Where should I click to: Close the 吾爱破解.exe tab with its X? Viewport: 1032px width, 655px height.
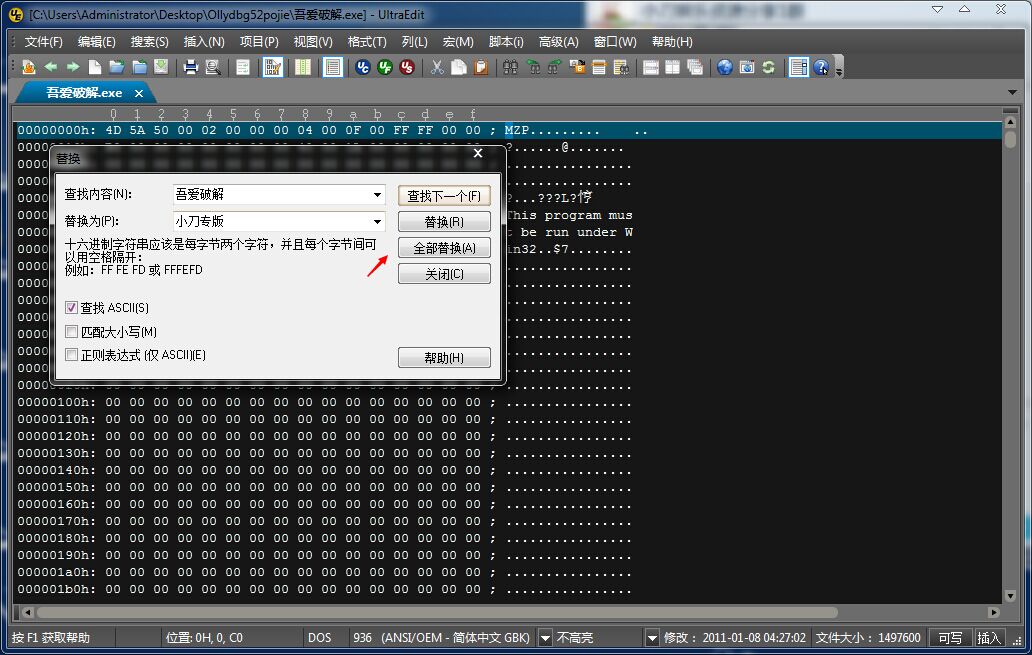point(139,93)
